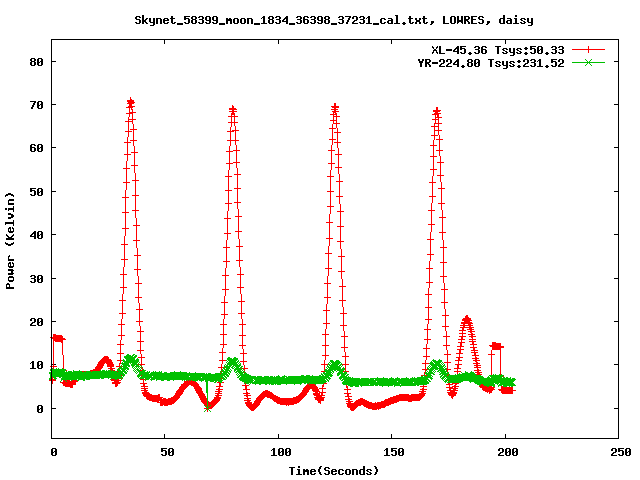Click the y-axis tick label 10

click(x=37, y=365)
